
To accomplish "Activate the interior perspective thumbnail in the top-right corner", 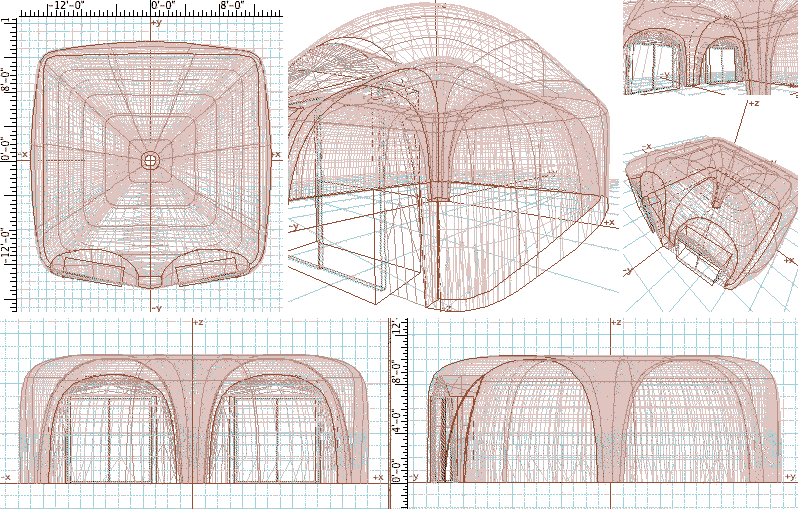I will pyautogui.click(x=709, y=47).
